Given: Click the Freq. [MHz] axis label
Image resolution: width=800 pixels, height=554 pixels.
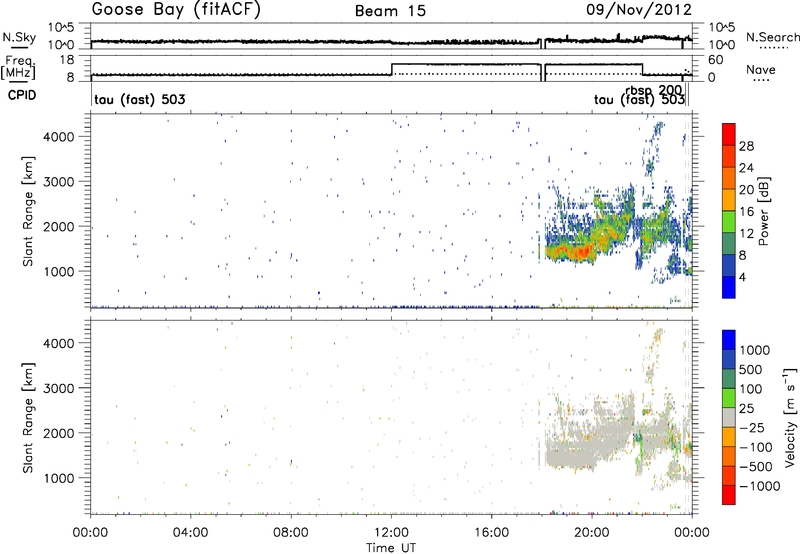Looking at the screenshot, I should tap(19, 67).
